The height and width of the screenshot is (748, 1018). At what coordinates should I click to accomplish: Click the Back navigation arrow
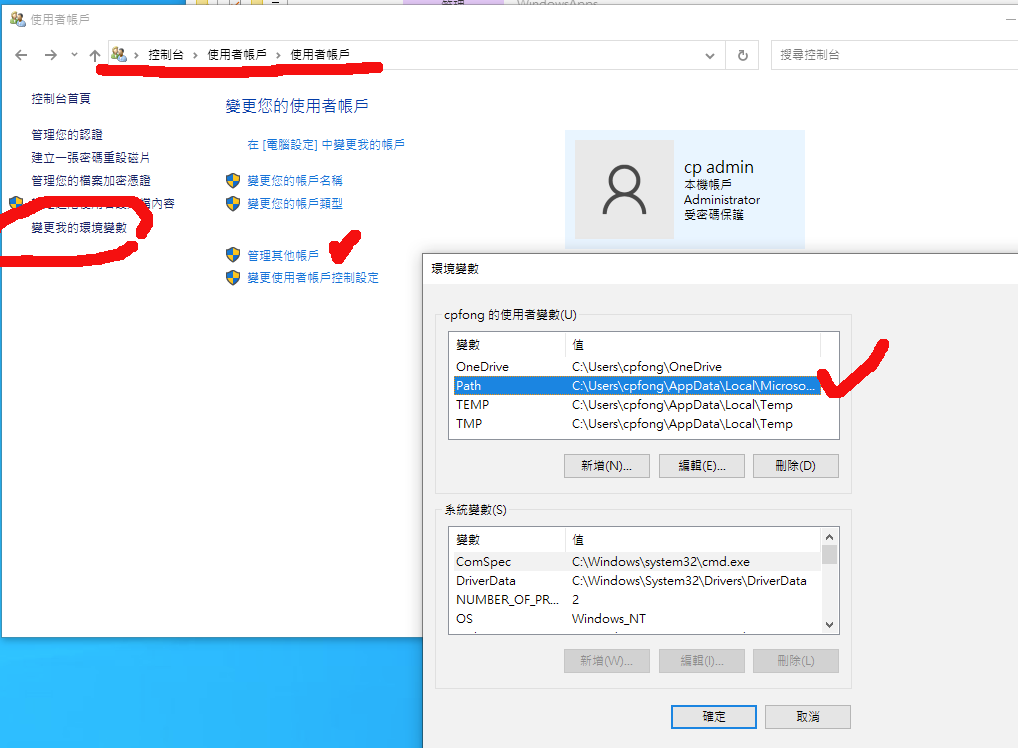(22, 55)
